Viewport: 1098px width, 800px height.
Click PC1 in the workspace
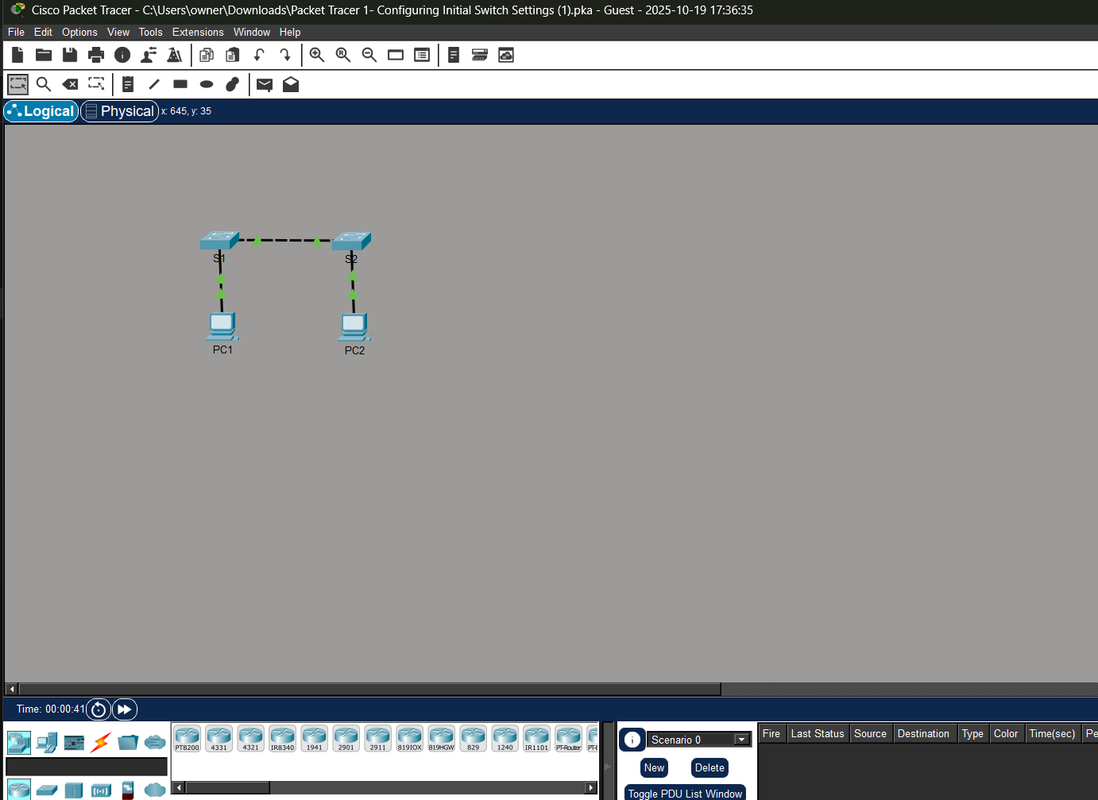(222, 326)
